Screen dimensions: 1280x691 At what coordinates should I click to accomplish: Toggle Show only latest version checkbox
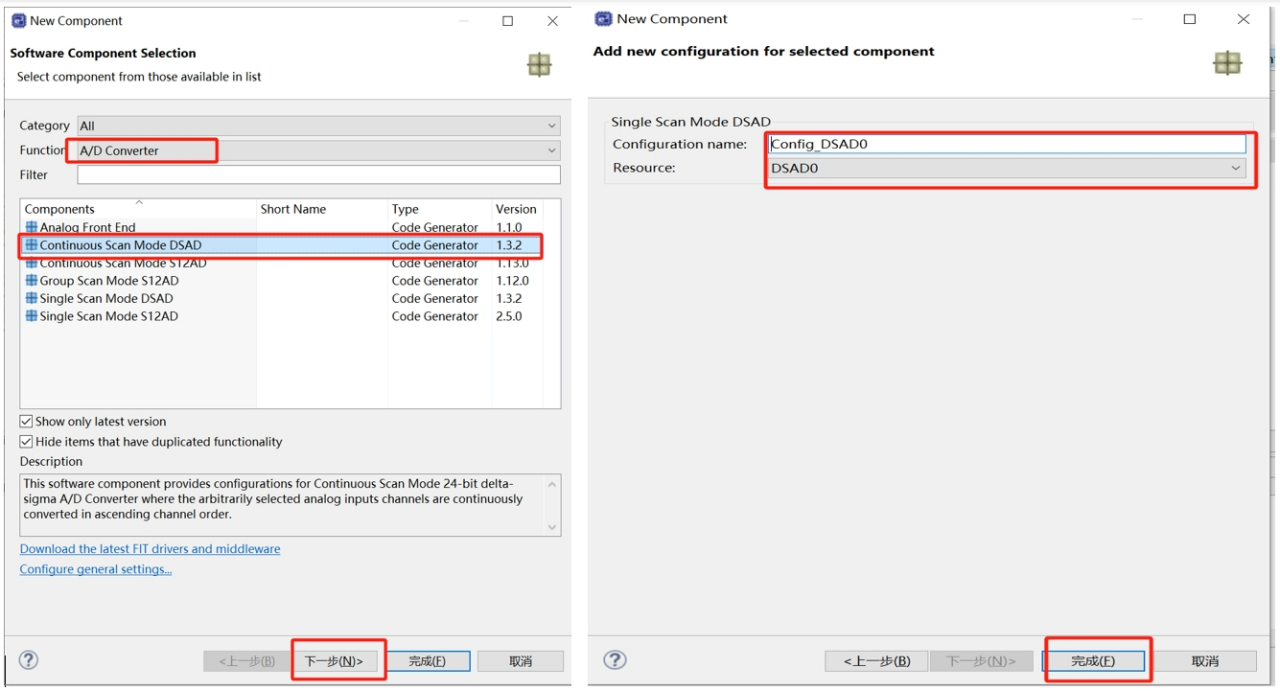pos(26,422)
